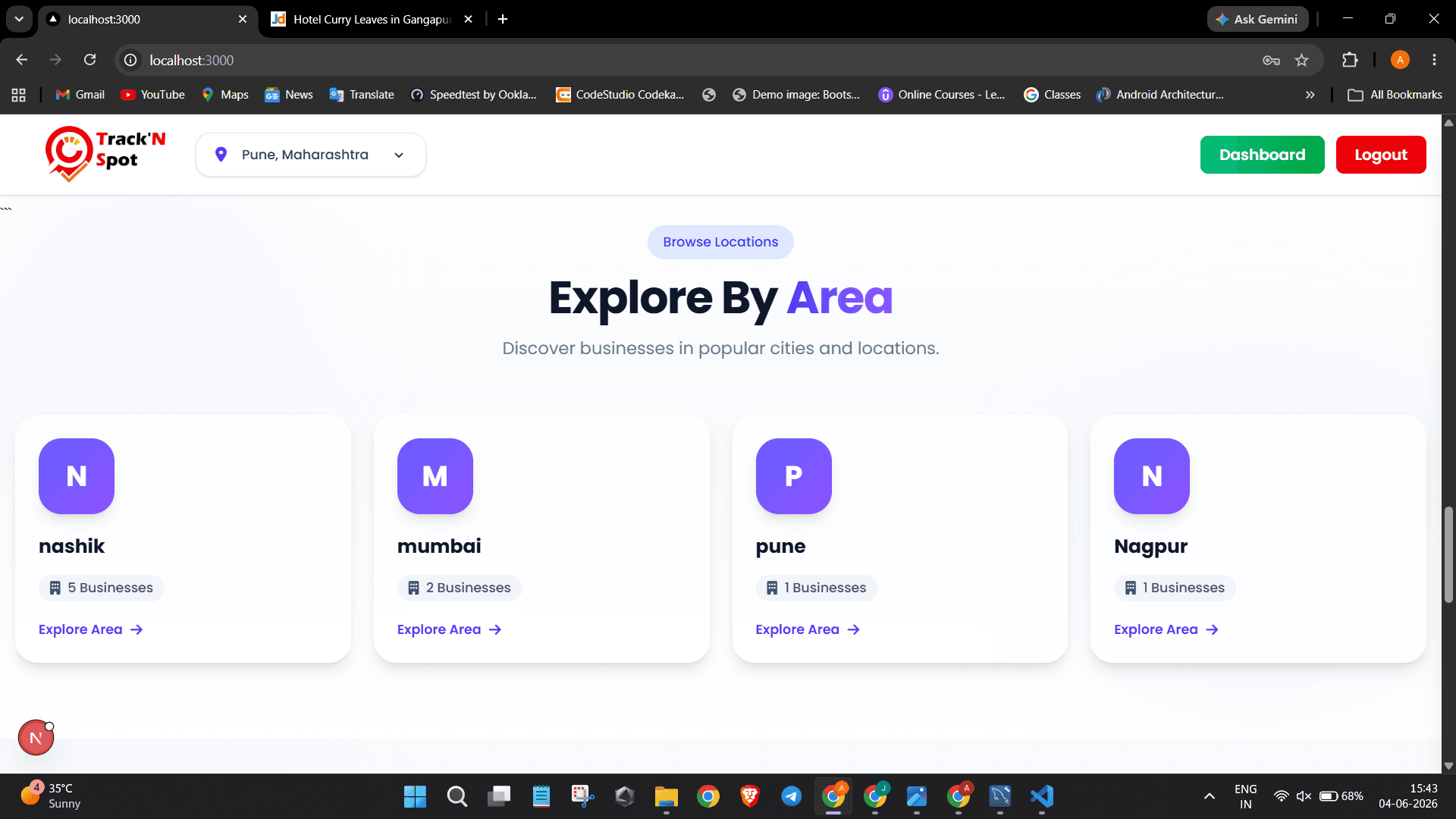This screenshot has height=819, width=1456.
Task: Bookmark this page with the star
Action: (x=1302, y=60)
